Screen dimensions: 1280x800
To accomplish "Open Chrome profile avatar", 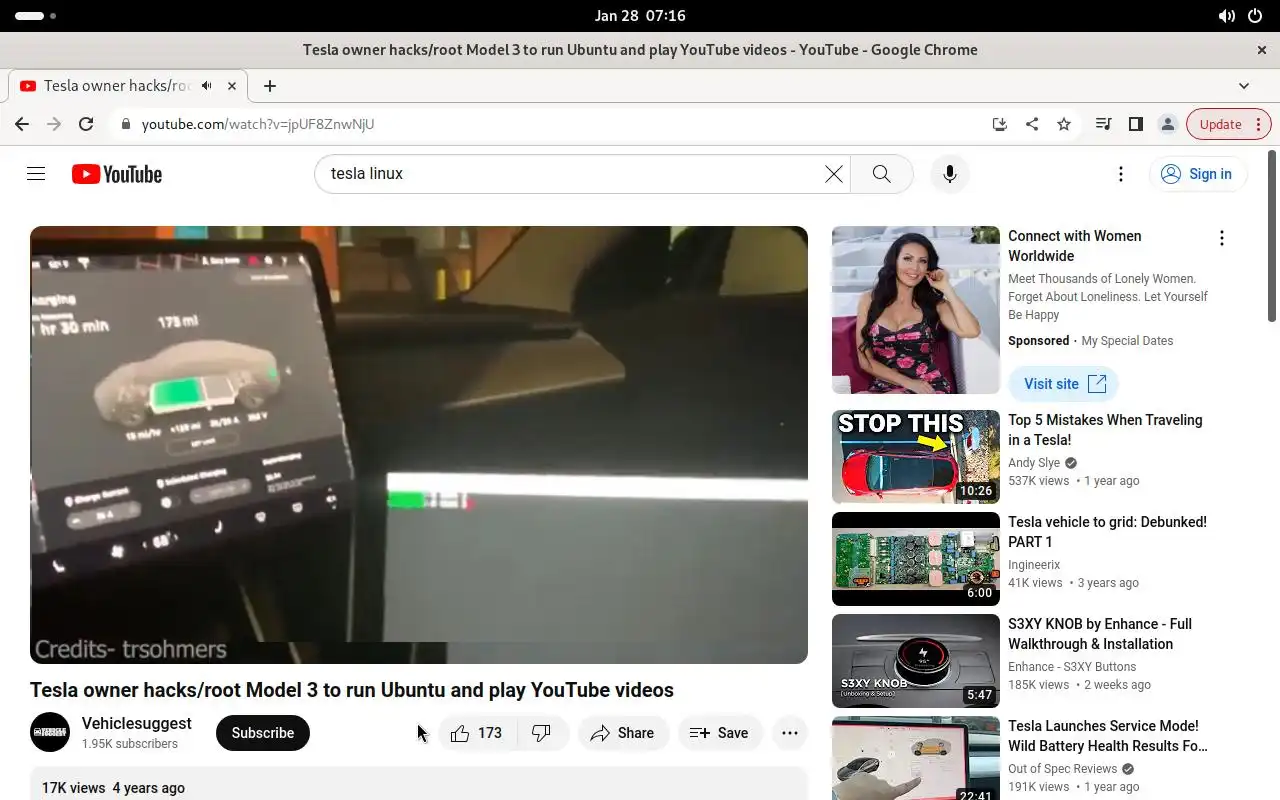I will click(x=1167, y=124).
